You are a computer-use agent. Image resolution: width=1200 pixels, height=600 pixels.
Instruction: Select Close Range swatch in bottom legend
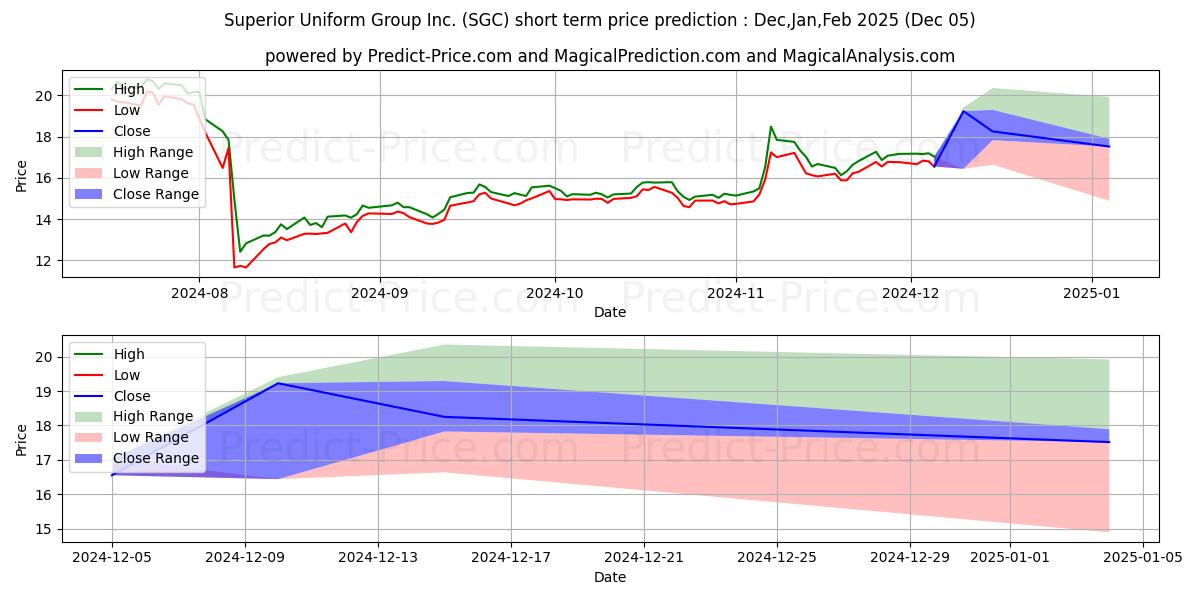click(90, 458)
